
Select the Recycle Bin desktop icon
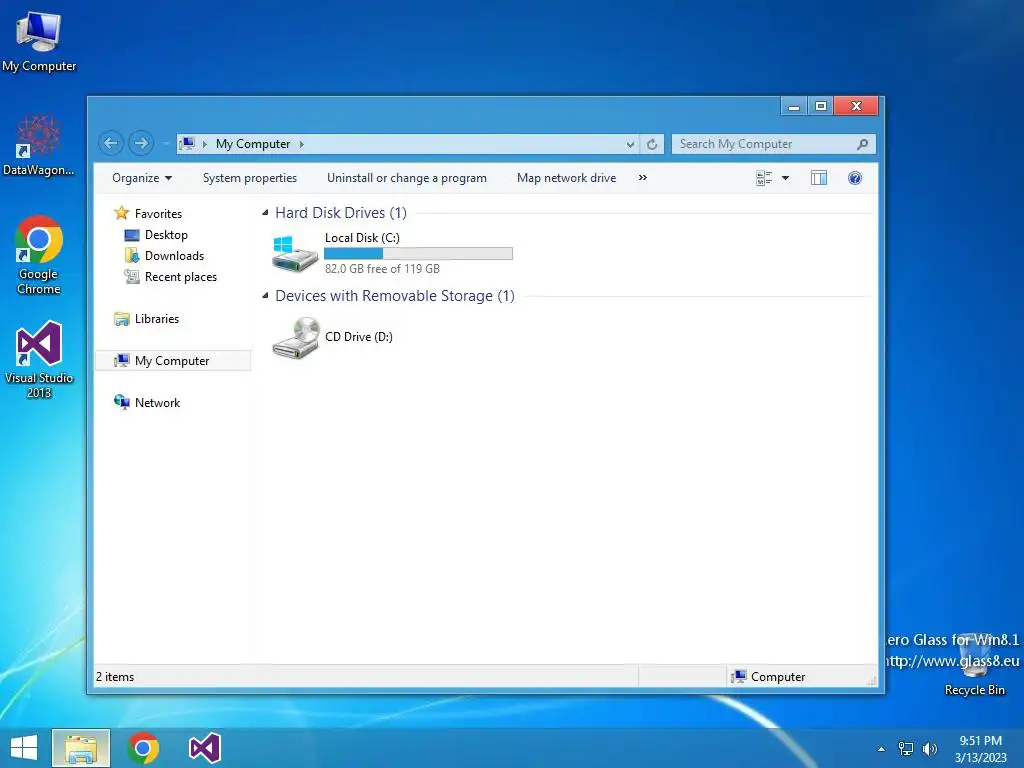pyautogui.click(x=974, y=664)
